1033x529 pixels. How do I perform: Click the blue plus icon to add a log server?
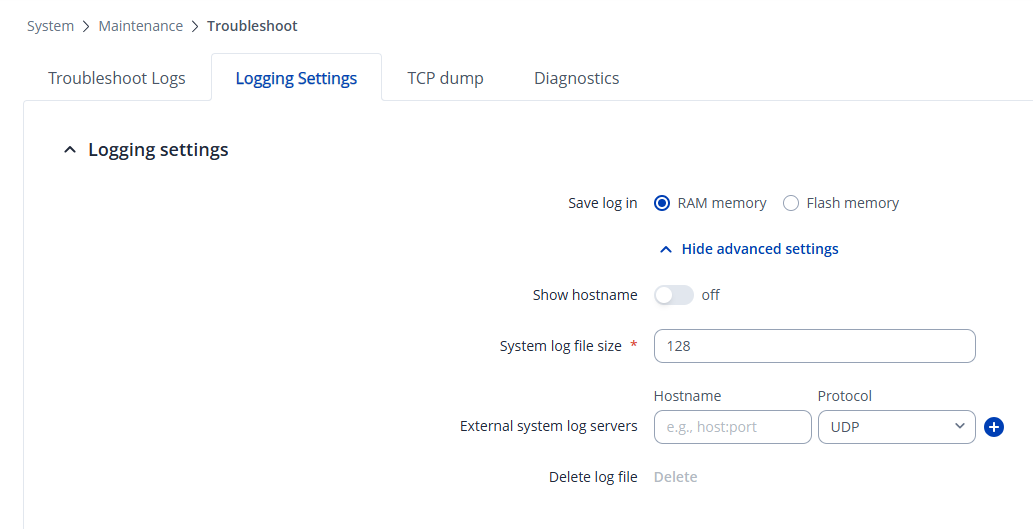click(994, 427)
